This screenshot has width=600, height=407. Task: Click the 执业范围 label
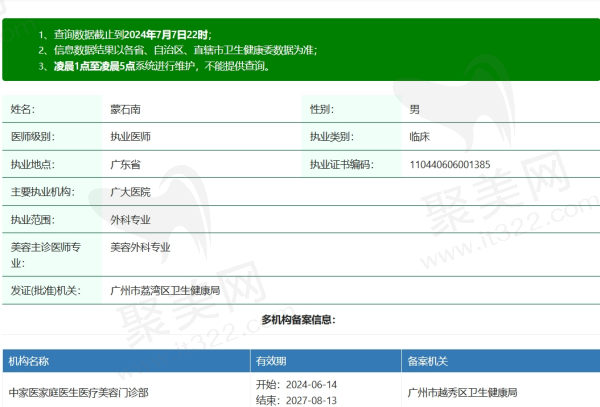(33, 220)
